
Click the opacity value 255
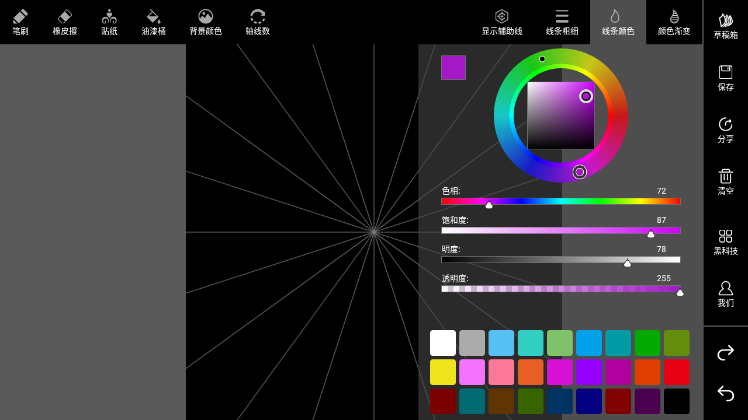[664, 278]
